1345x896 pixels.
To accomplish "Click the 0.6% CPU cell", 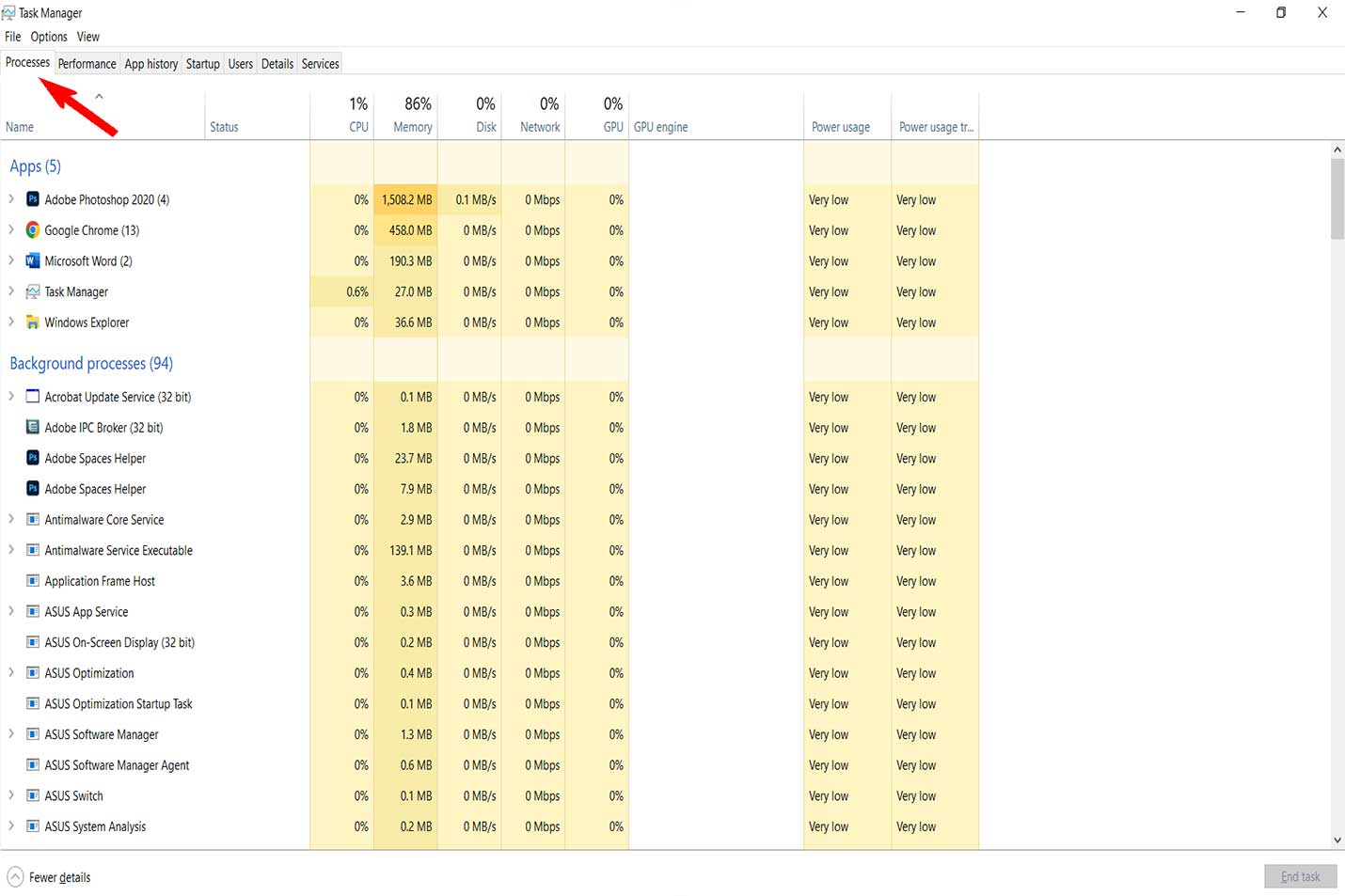I will (342, 291).
